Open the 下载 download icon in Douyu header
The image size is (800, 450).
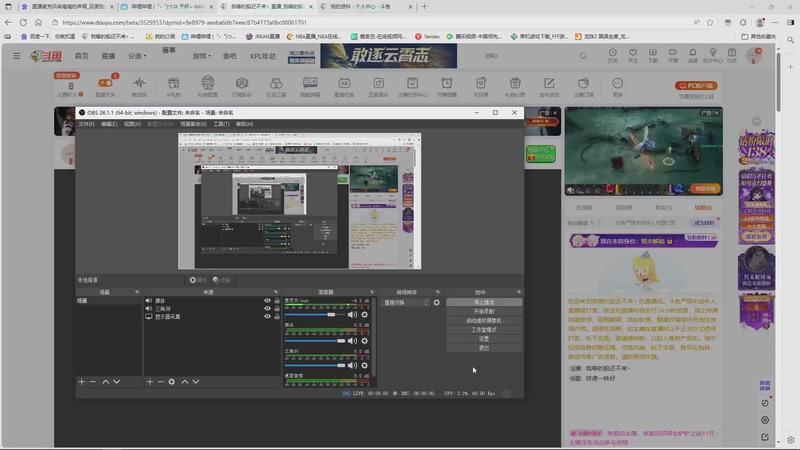coord(653,56)
